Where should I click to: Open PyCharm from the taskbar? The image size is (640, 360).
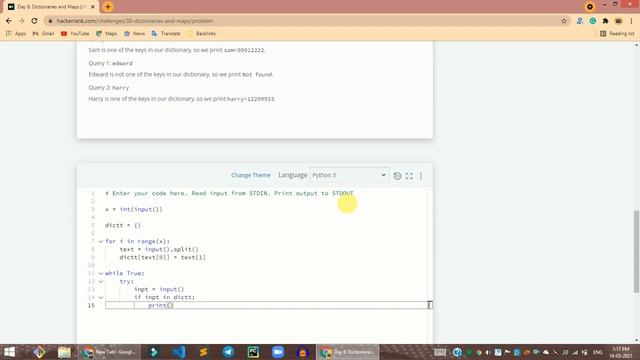point(253,352)
